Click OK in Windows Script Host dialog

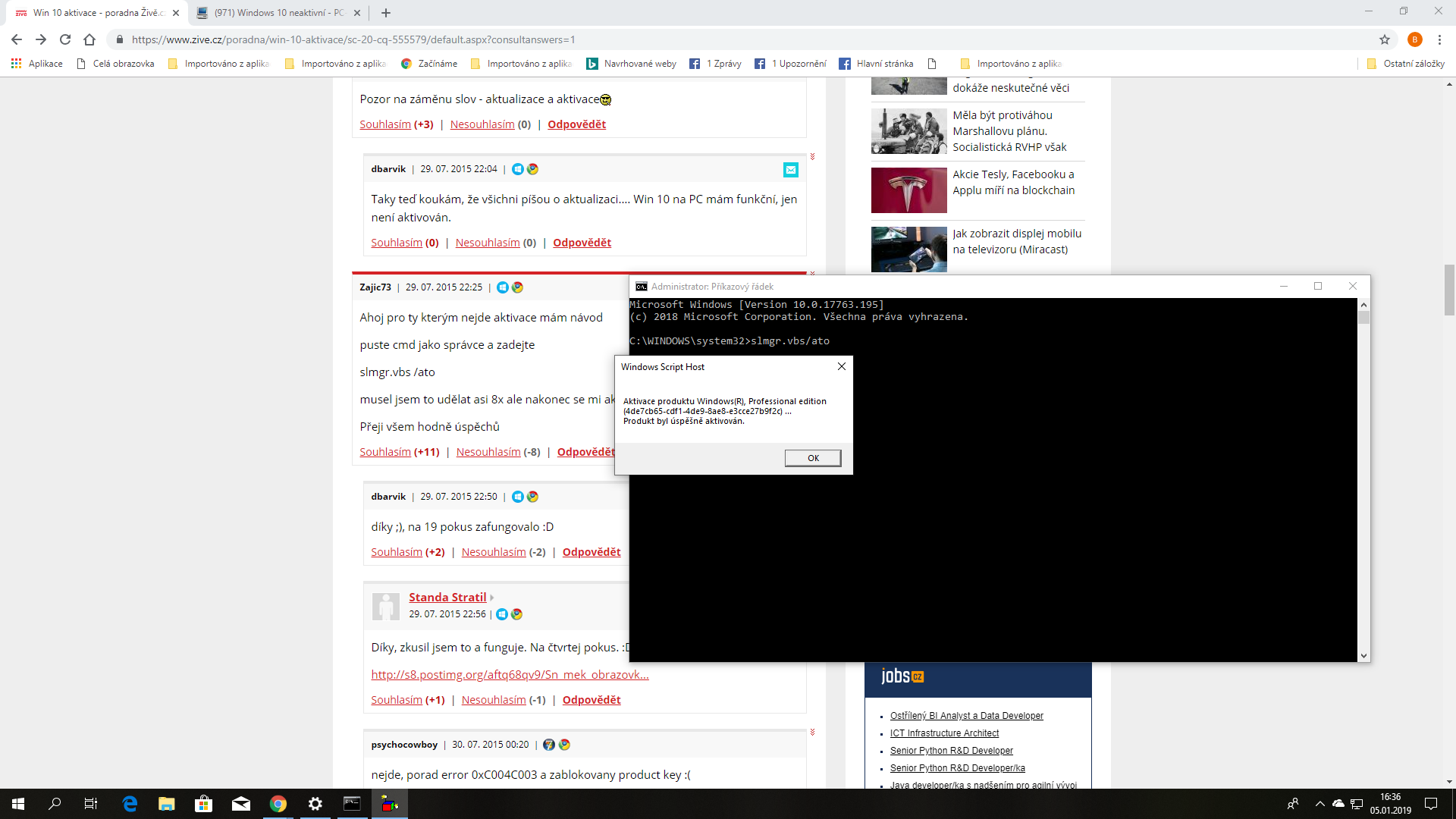pos(813,458)
